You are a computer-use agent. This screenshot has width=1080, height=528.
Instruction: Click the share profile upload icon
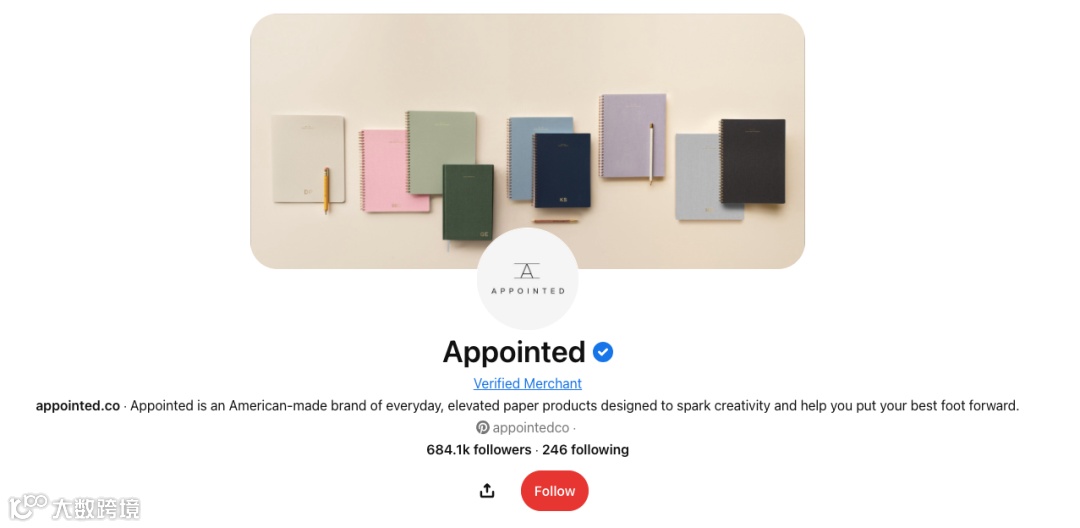click(x=487, y=491)
